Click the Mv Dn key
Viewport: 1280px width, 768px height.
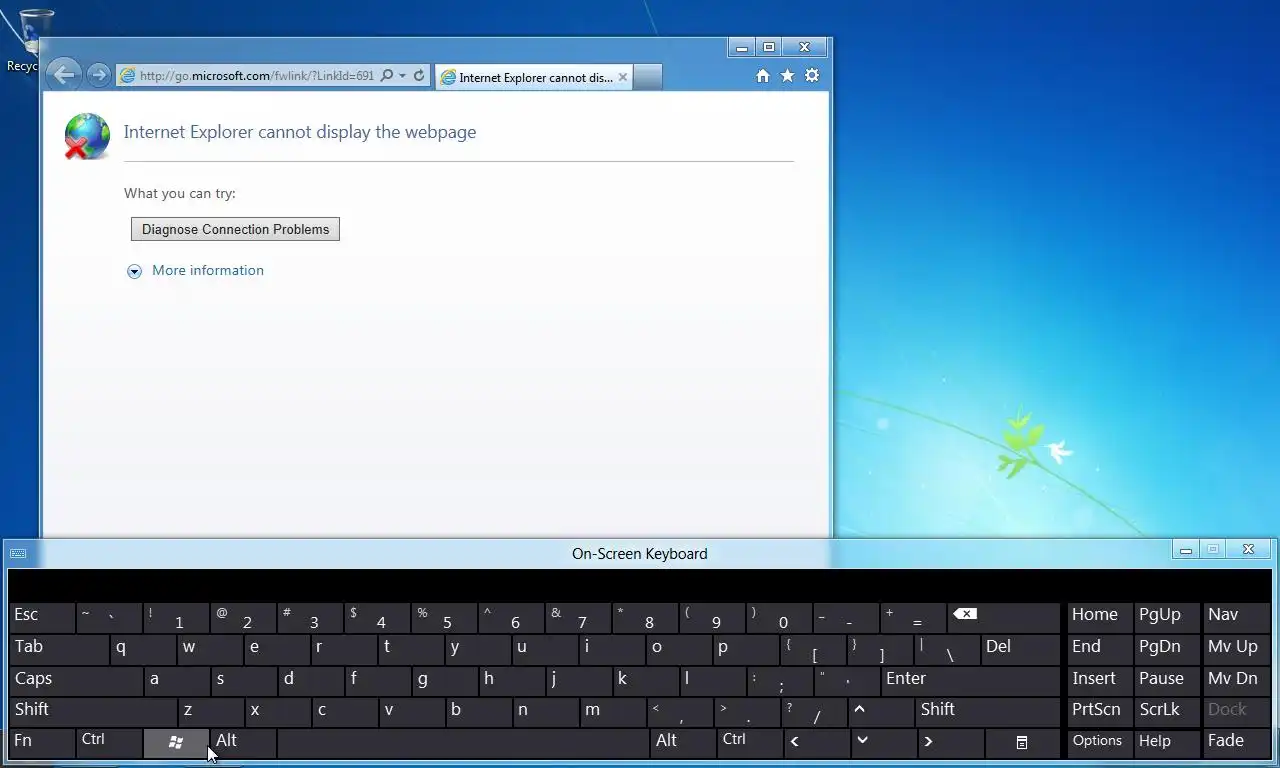click(1235, 681)
